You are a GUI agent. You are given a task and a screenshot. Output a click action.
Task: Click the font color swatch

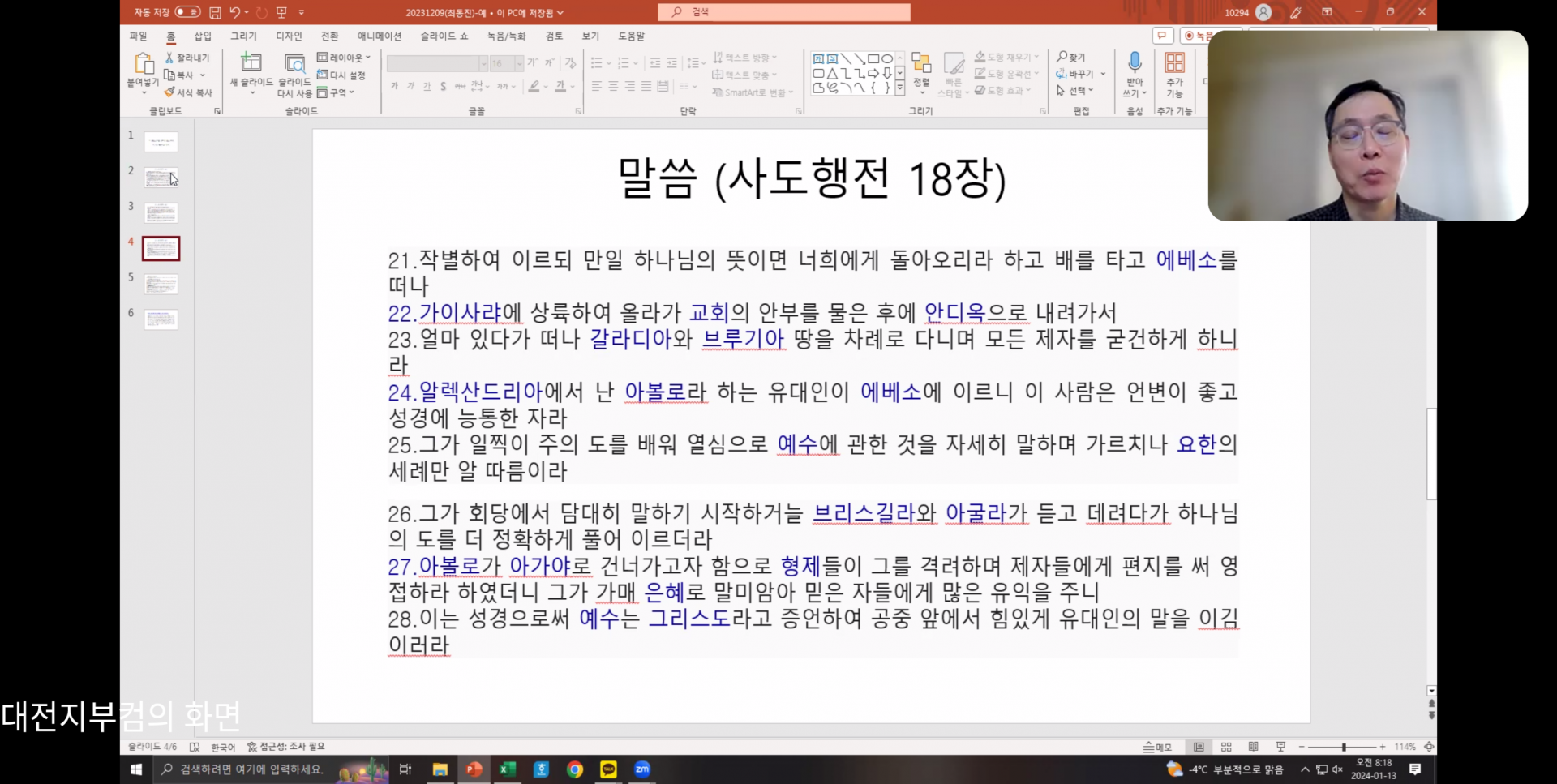click(560, 87)
